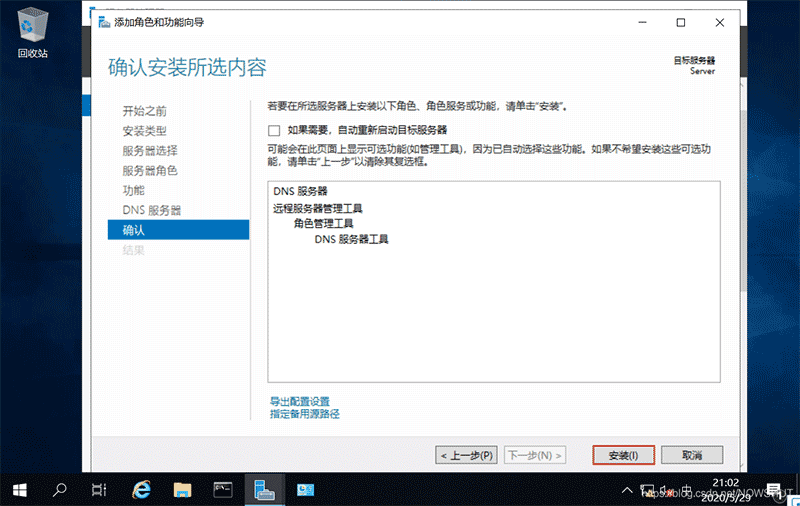
Task: Open the command prompt taskbar icon
Action: click(224, 489)
